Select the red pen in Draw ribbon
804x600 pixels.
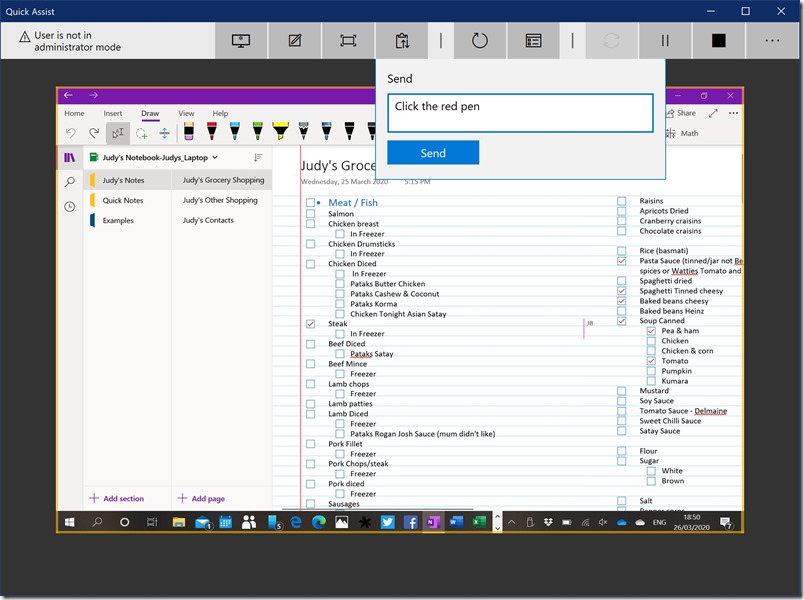click(211, 132)
